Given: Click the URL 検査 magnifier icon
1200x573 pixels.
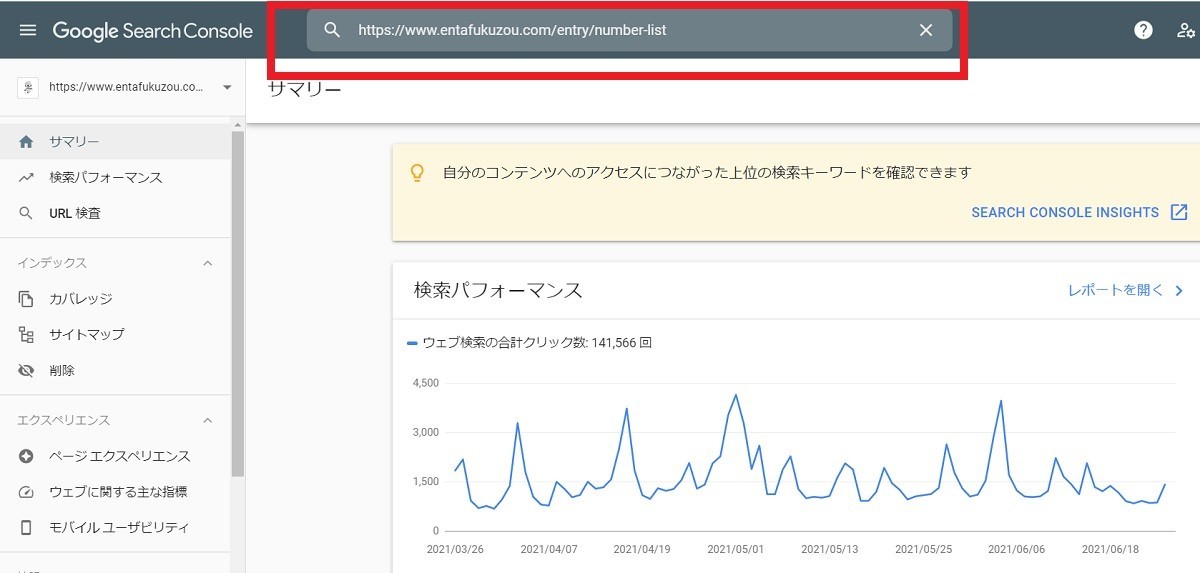Looking at the screenshot, I should click(x=27, y=213).
